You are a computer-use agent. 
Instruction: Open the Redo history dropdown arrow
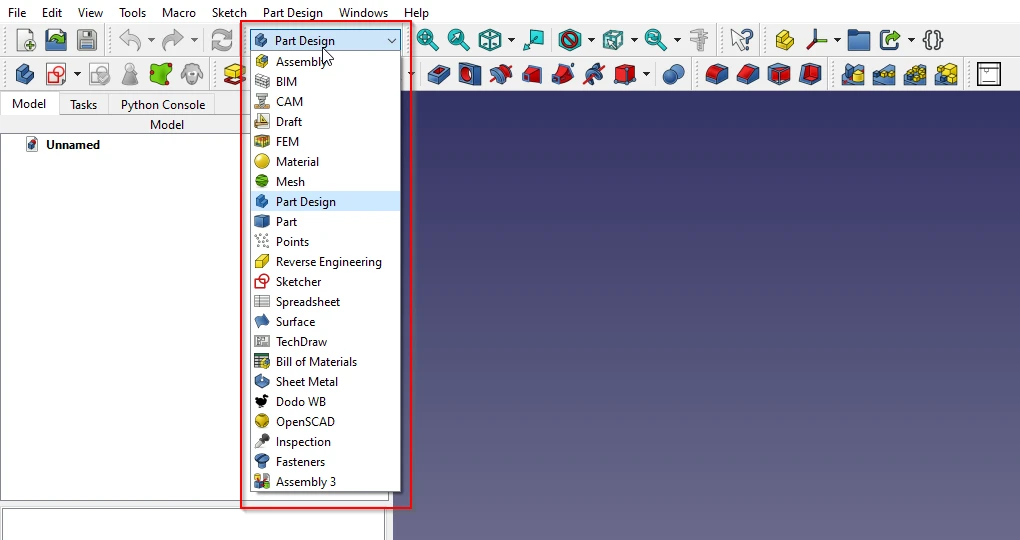pyautogui.click(x=194, y=40)
